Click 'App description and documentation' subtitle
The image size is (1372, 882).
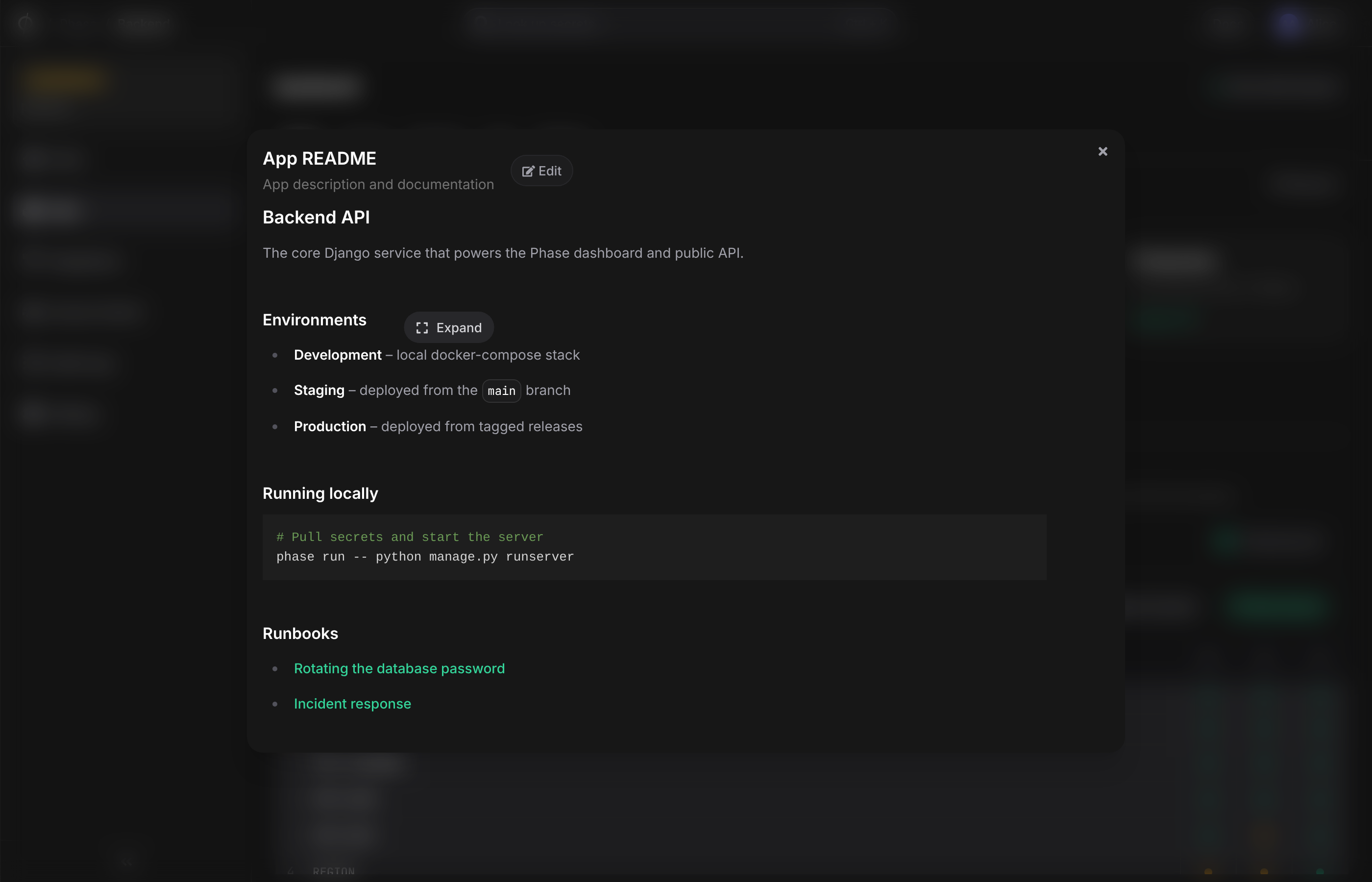click(378, 184)
